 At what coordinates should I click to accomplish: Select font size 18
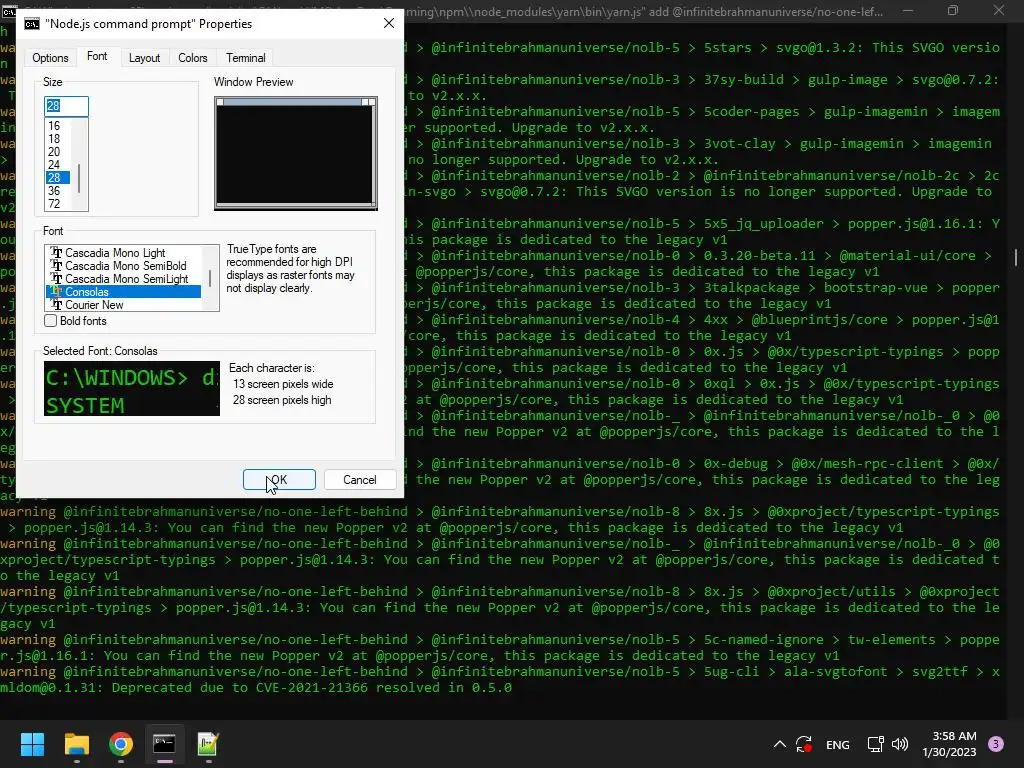[x=54, y=138]
